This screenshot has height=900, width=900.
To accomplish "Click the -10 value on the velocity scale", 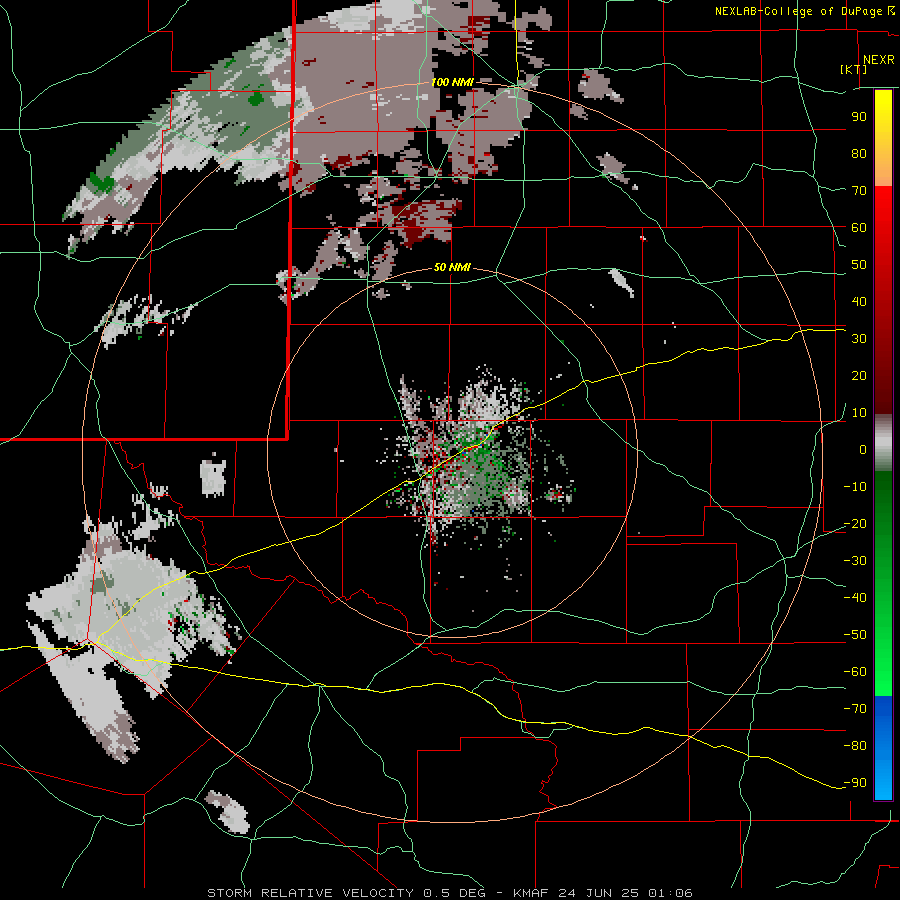I will click(x=855, y=487).
